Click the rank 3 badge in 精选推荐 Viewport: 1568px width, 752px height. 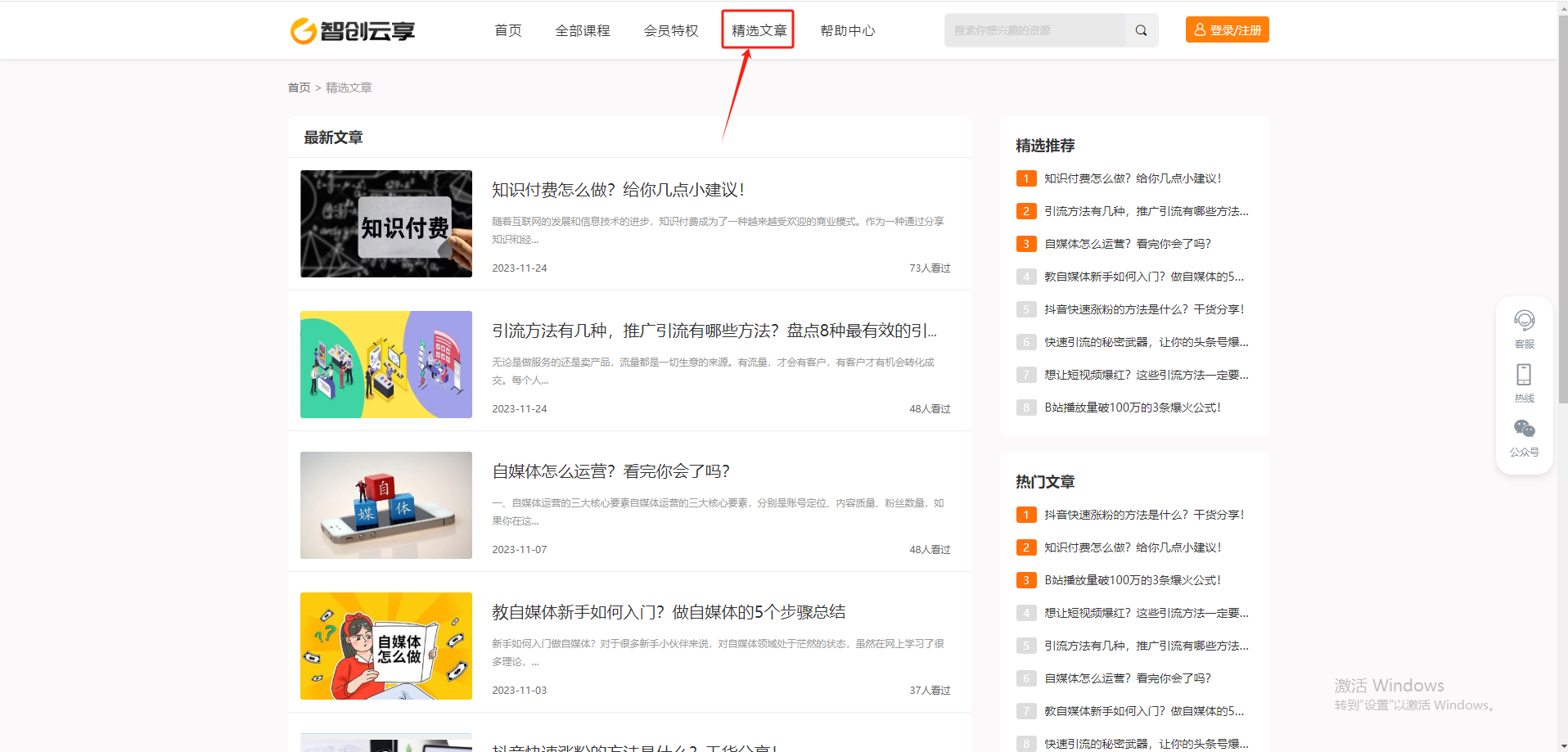tap(1026, 244)
